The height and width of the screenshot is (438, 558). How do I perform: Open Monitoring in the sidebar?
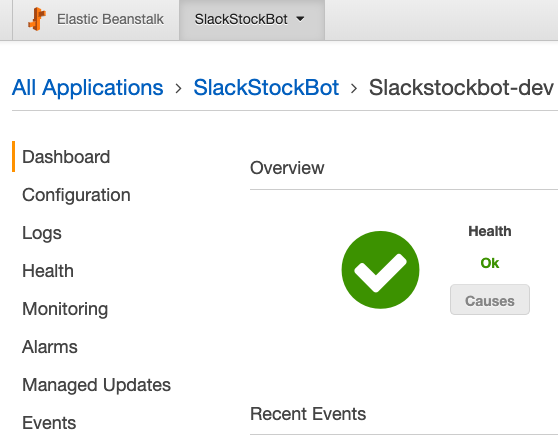pyautogui.click(x=65, y=309)
